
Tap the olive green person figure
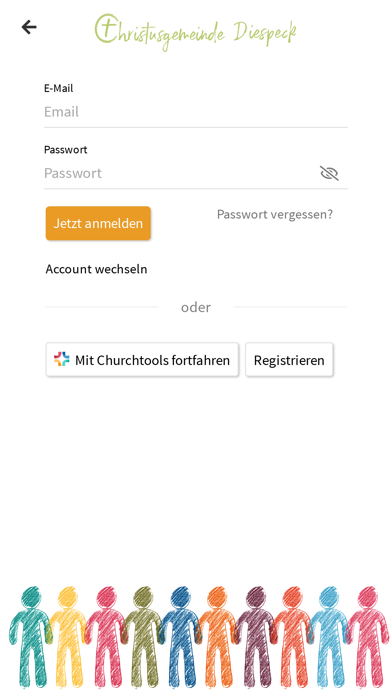click(x=143, y=637)
